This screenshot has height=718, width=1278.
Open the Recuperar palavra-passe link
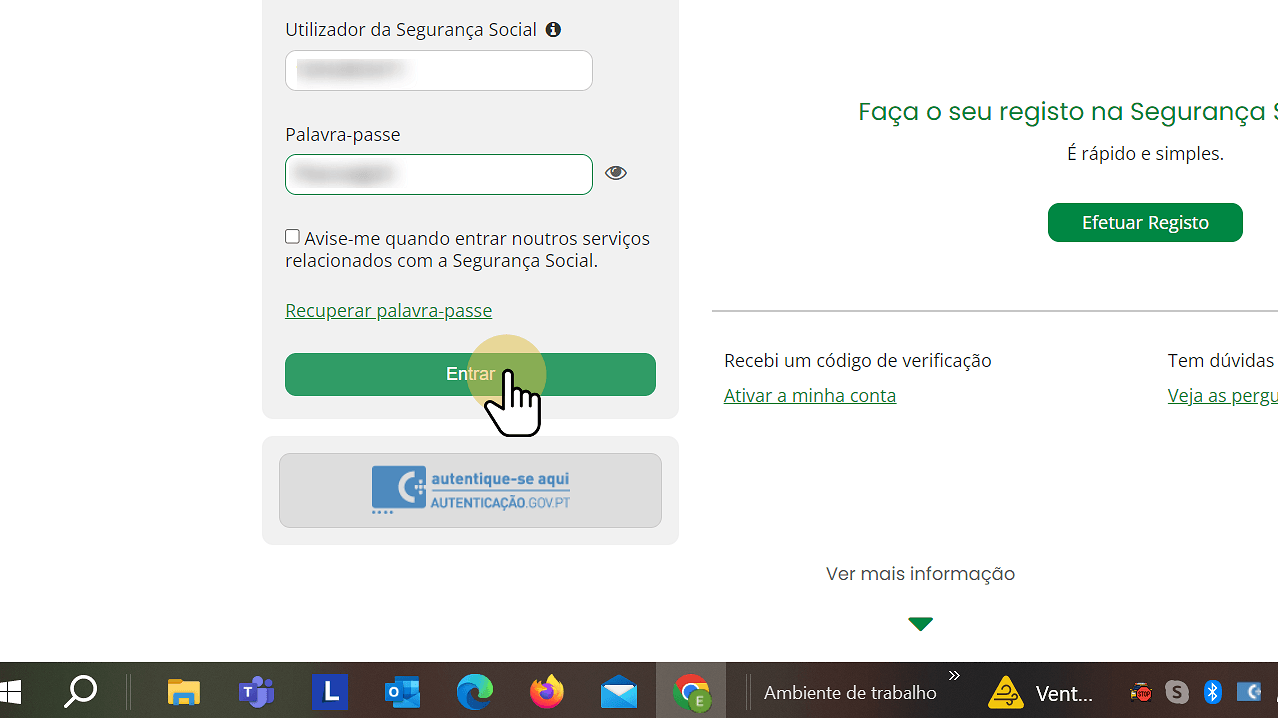point(388,310)
